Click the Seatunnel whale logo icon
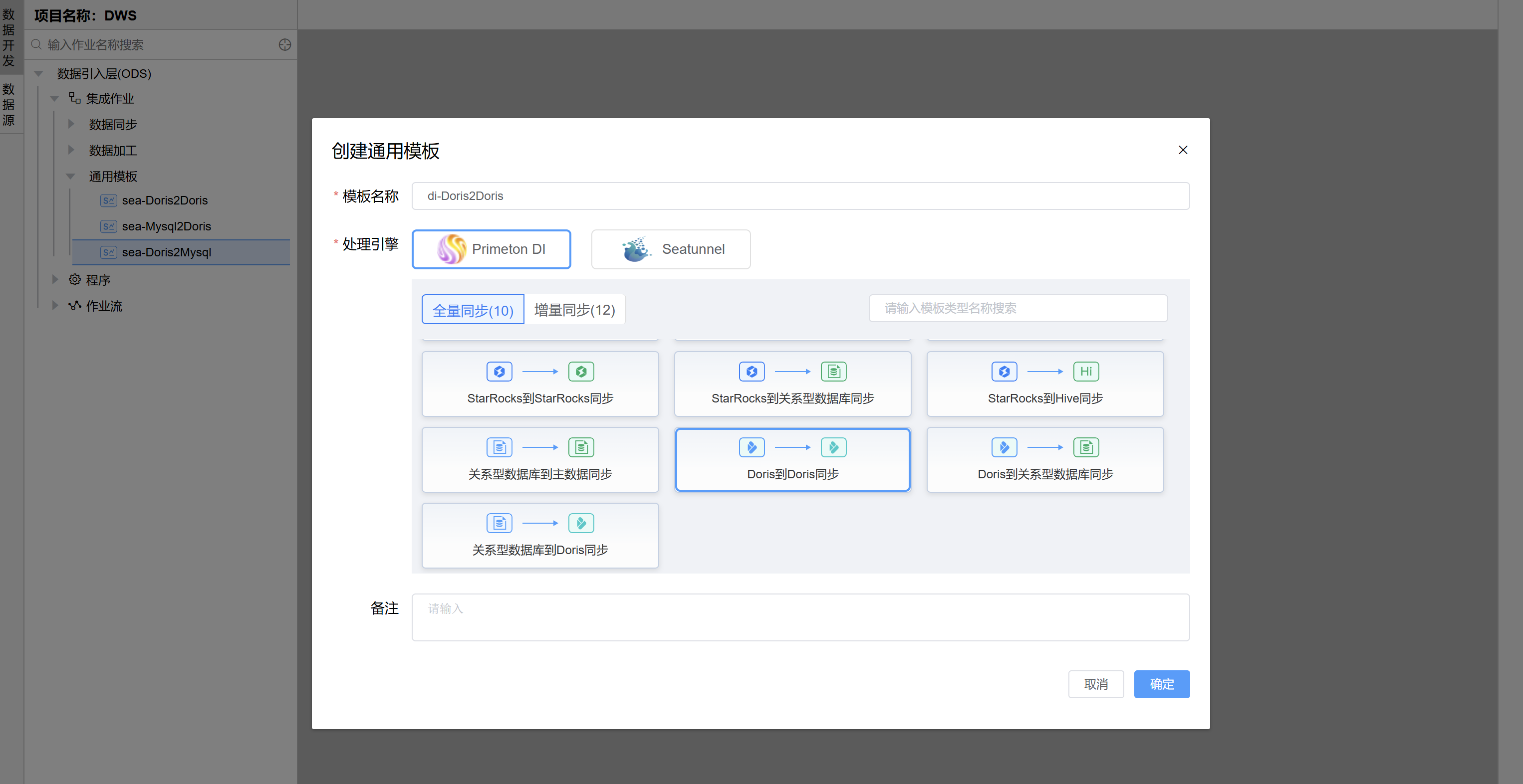This screenshot has width=1523, height=784. click(x=636, y=249)
